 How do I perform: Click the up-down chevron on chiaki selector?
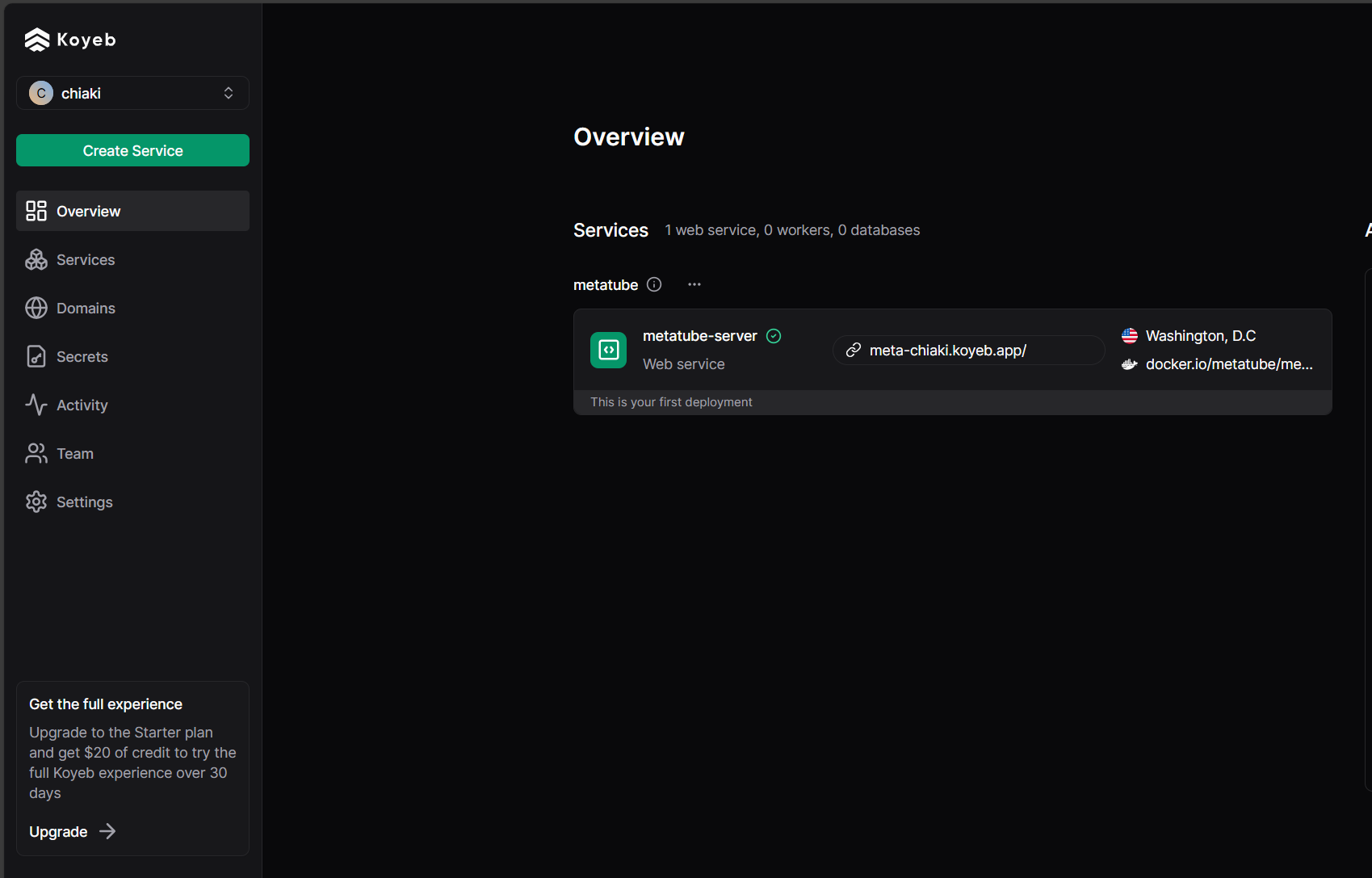click(229, 93)
